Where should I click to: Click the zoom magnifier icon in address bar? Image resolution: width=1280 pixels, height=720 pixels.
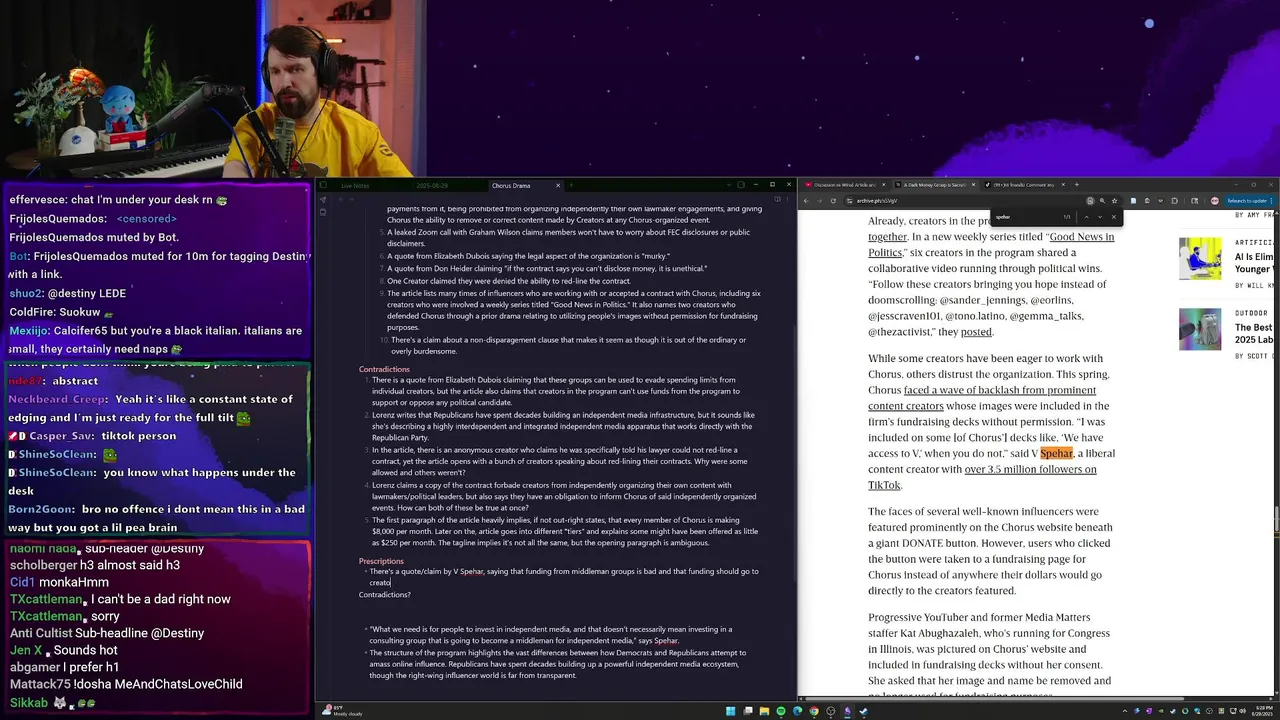coord(1102,201)
